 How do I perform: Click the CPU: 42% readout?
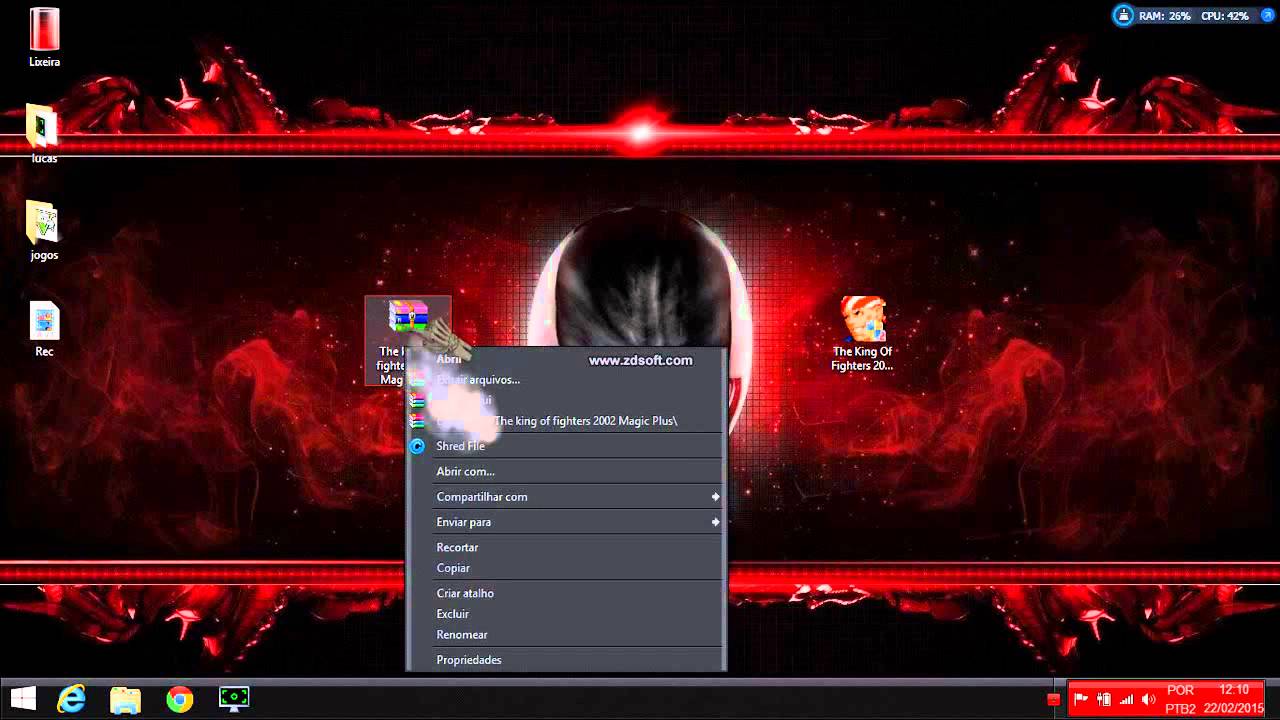coord(1225,16)
